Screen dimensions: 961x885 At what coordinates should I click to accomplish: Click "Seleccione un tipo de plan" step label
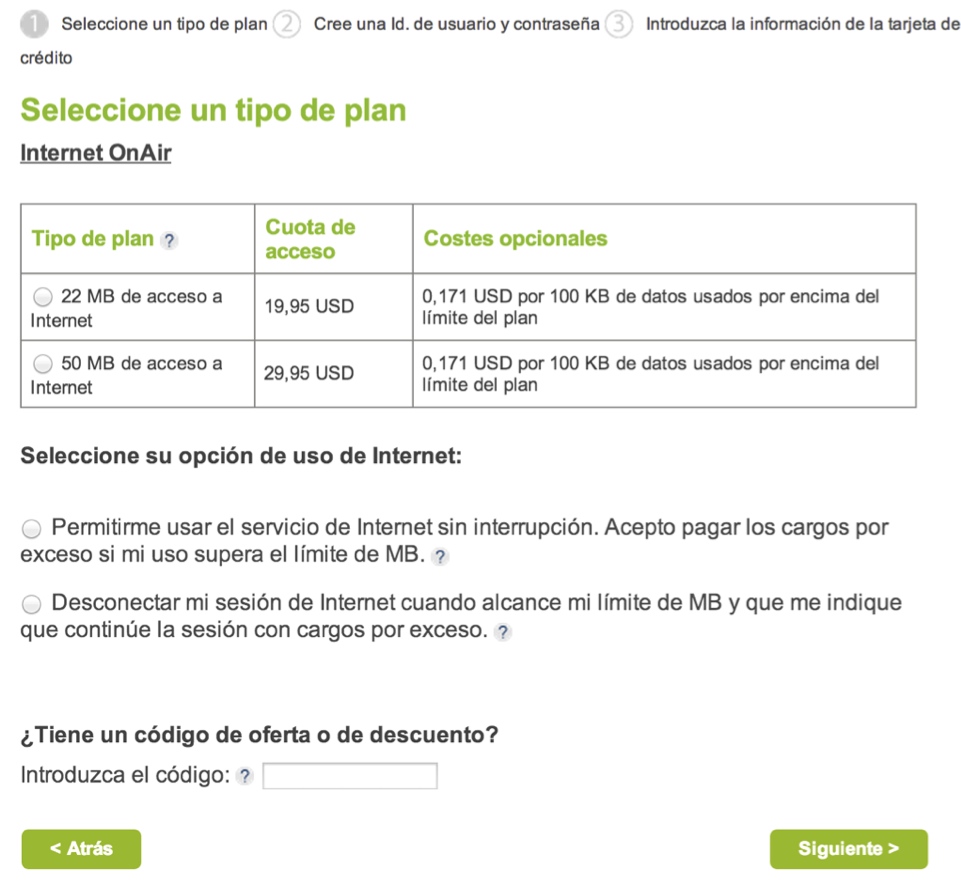[164, 24]
